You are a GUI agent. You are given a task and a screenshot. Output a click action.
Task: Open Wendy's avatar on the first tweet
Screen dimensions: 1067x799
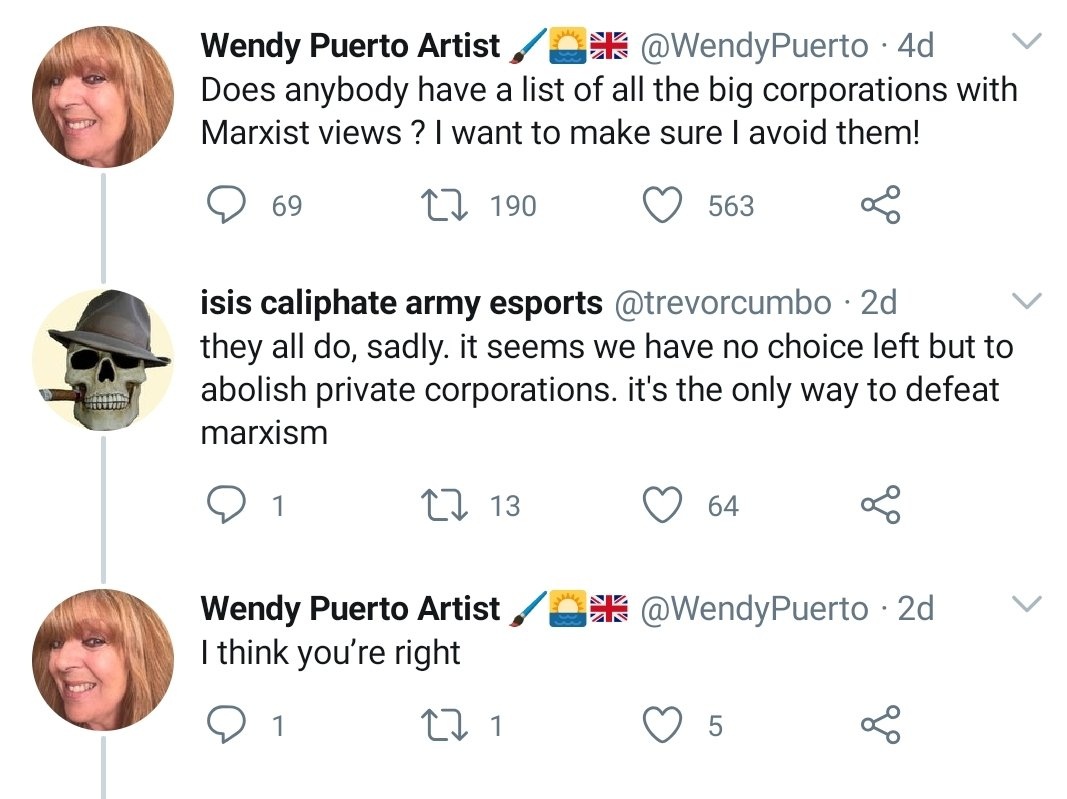coord(103,96)
